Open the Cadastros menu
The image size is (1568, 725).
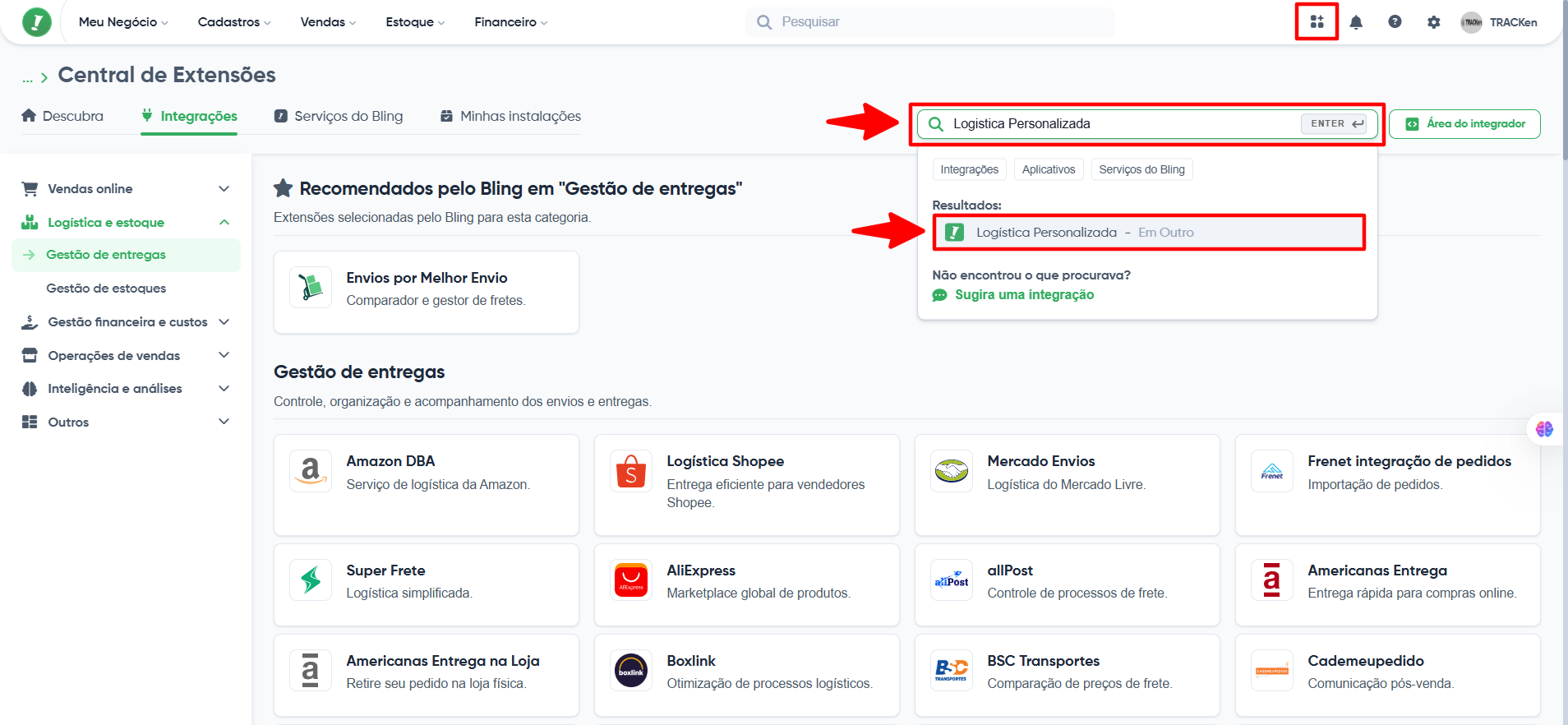[234, 22]
